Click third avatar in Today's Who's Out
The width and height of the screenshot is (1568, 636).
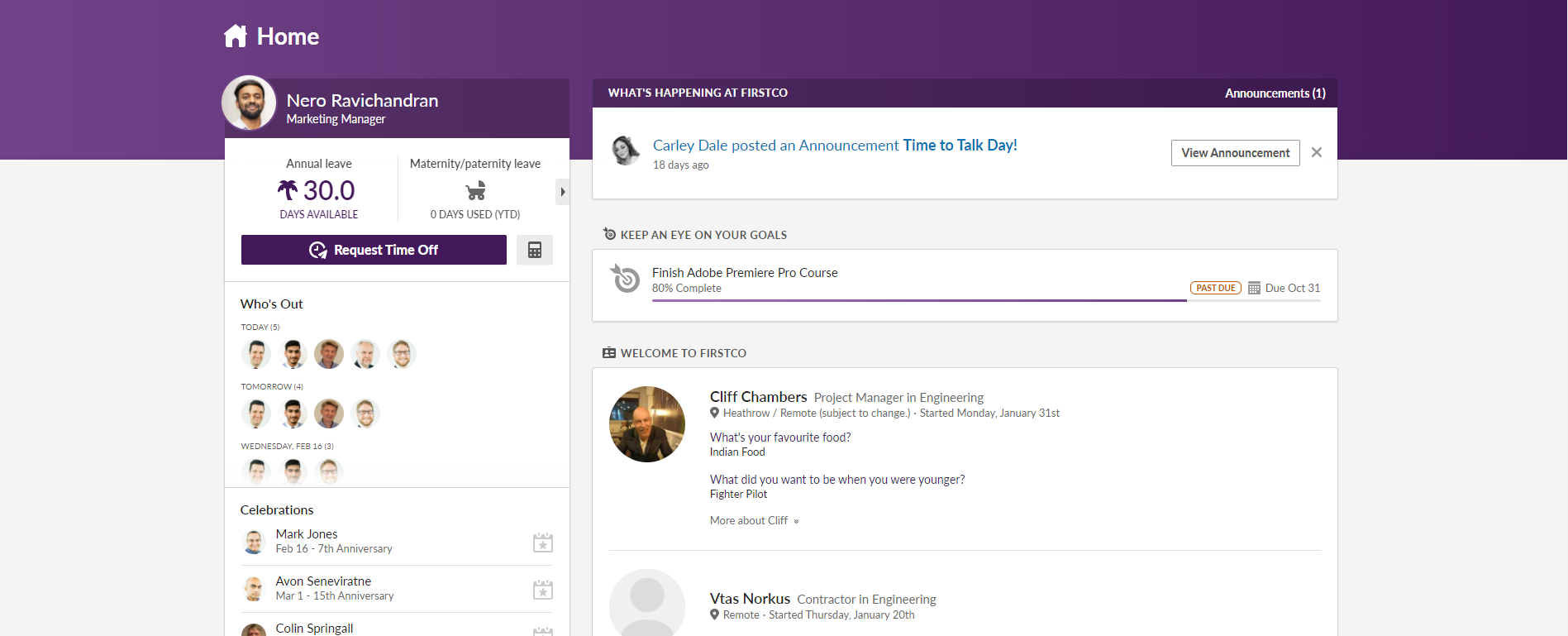point(329,354)
